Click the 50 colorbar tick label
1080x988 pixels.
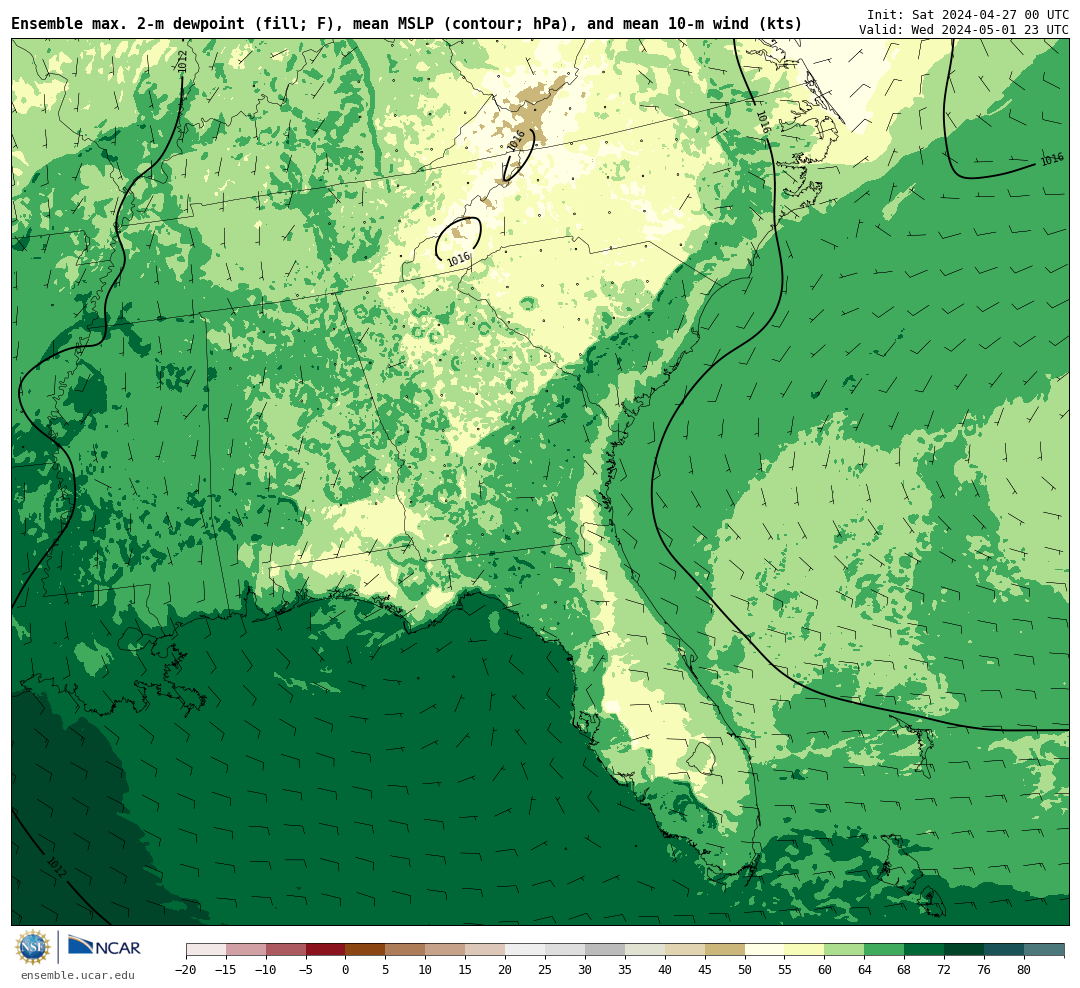(745, 970)
